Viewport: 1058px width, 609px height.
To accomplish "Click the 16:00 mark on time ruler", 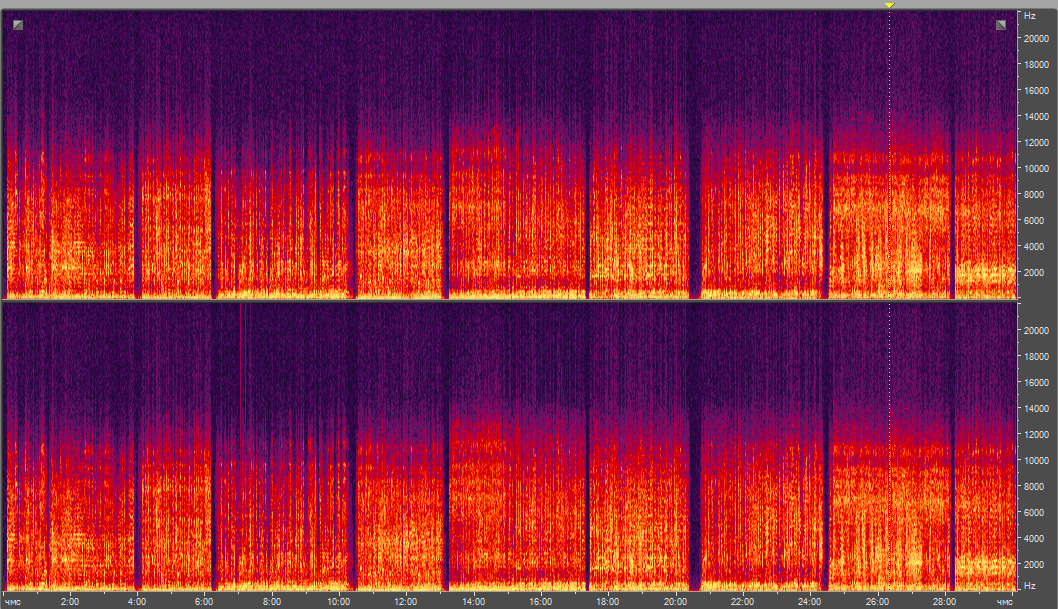I will coord(540,602).
